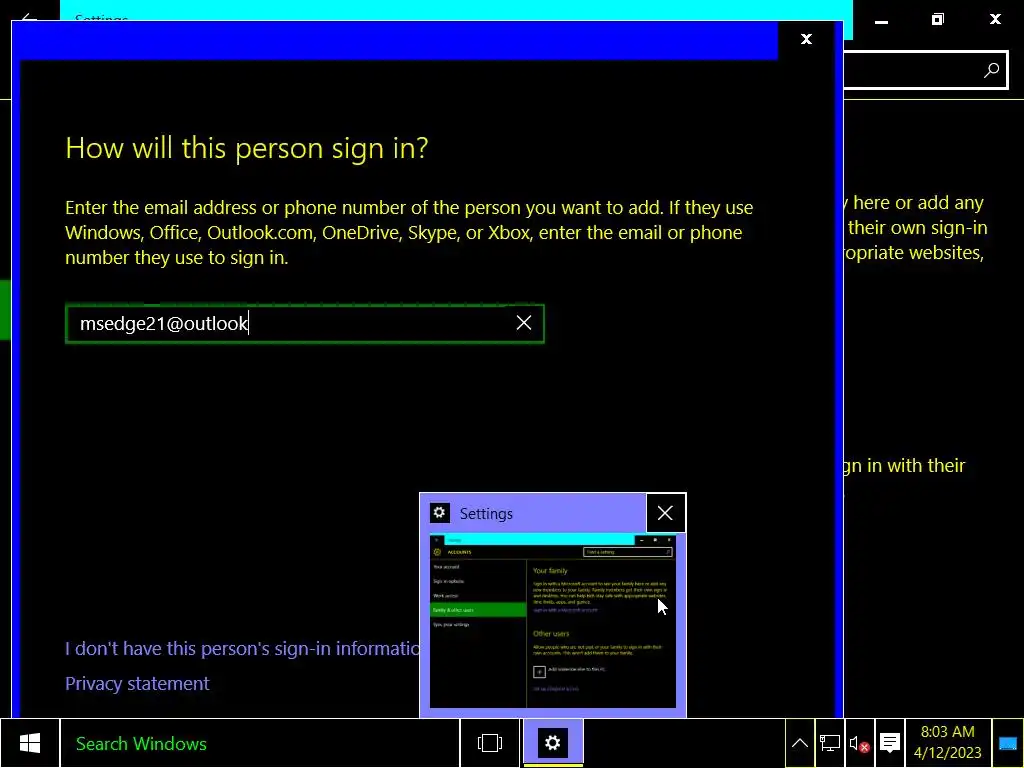
Task: Open the network status tray icon
Action: (x=830, y=743)
